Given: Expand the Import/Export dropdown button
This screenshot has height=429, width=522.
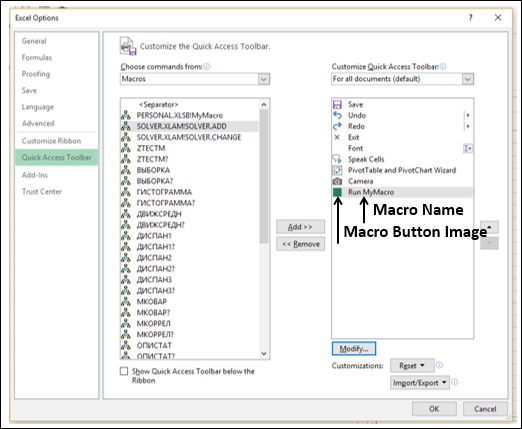Looking at the screenshot, I should pos(420,383).
